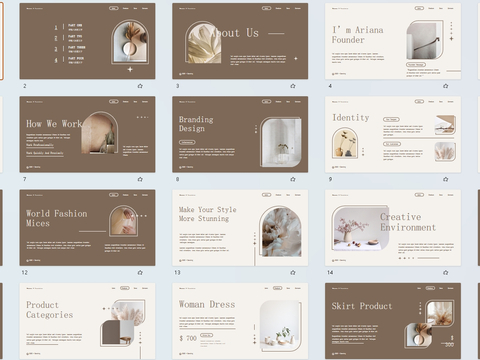Click slide number 3 label
The image size is (480, 360).
[x=178, y=86]
